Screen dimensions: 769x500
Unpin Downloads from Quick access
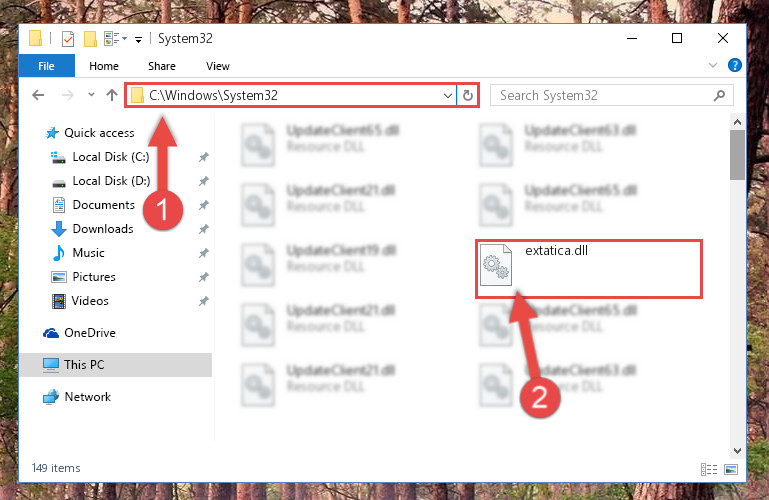tap(204, 229)
